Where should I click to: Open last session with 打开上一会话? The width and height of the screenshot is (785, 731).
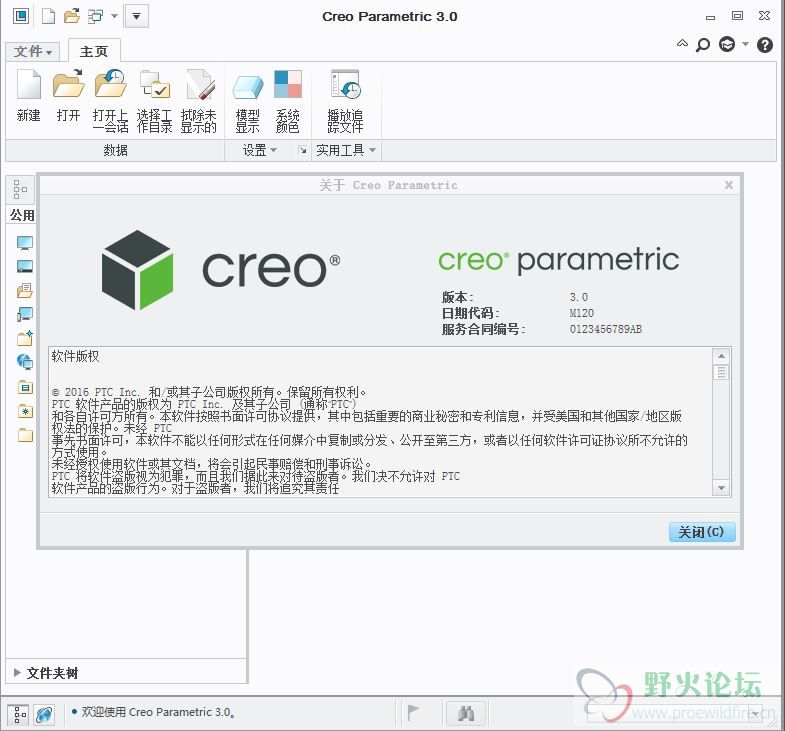click(110, 101)
